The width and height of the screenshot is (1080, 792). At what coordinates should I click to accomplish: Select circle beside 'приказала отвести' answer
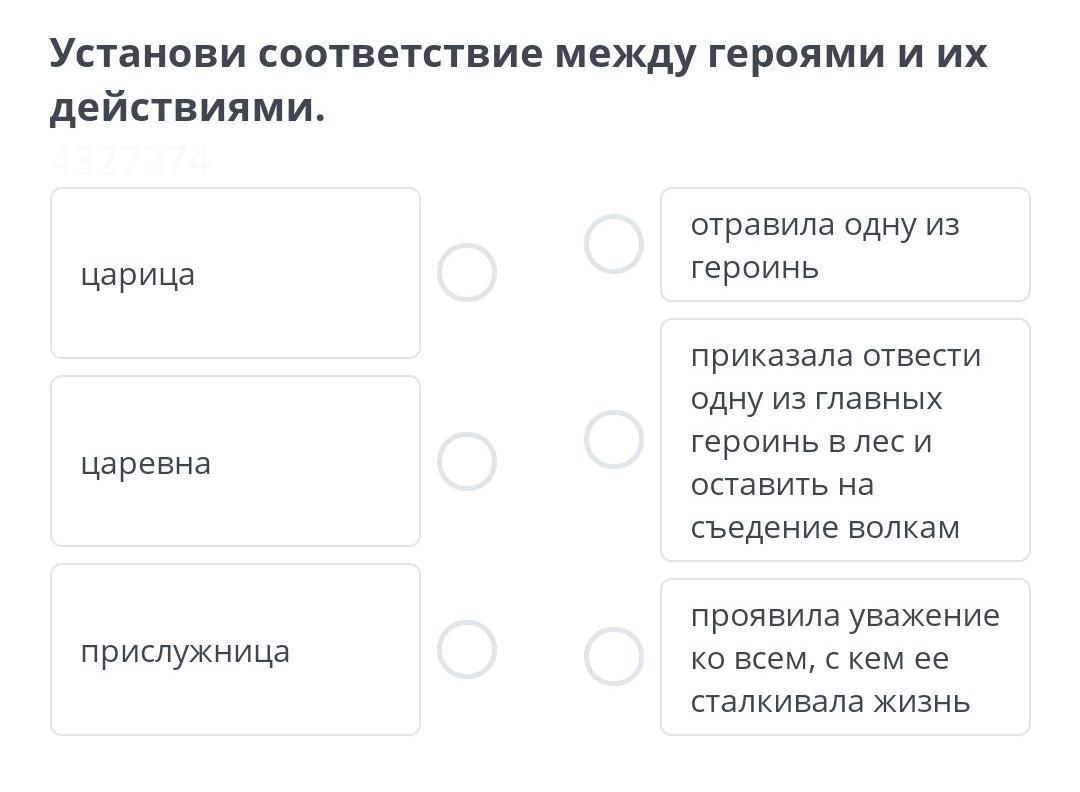pyautogui.click(x=614, y=439)
